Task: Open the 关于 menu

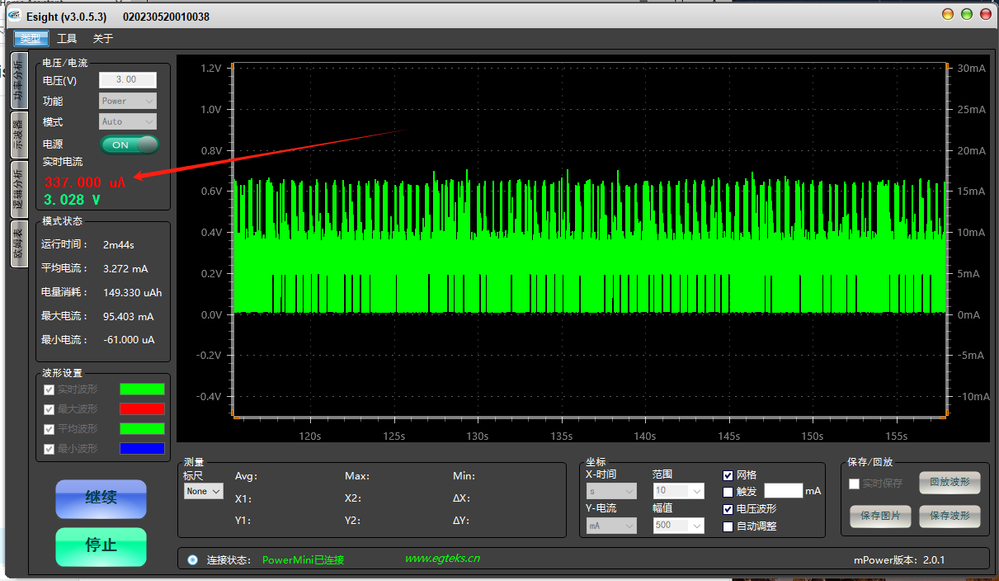Action: [103, 39]
